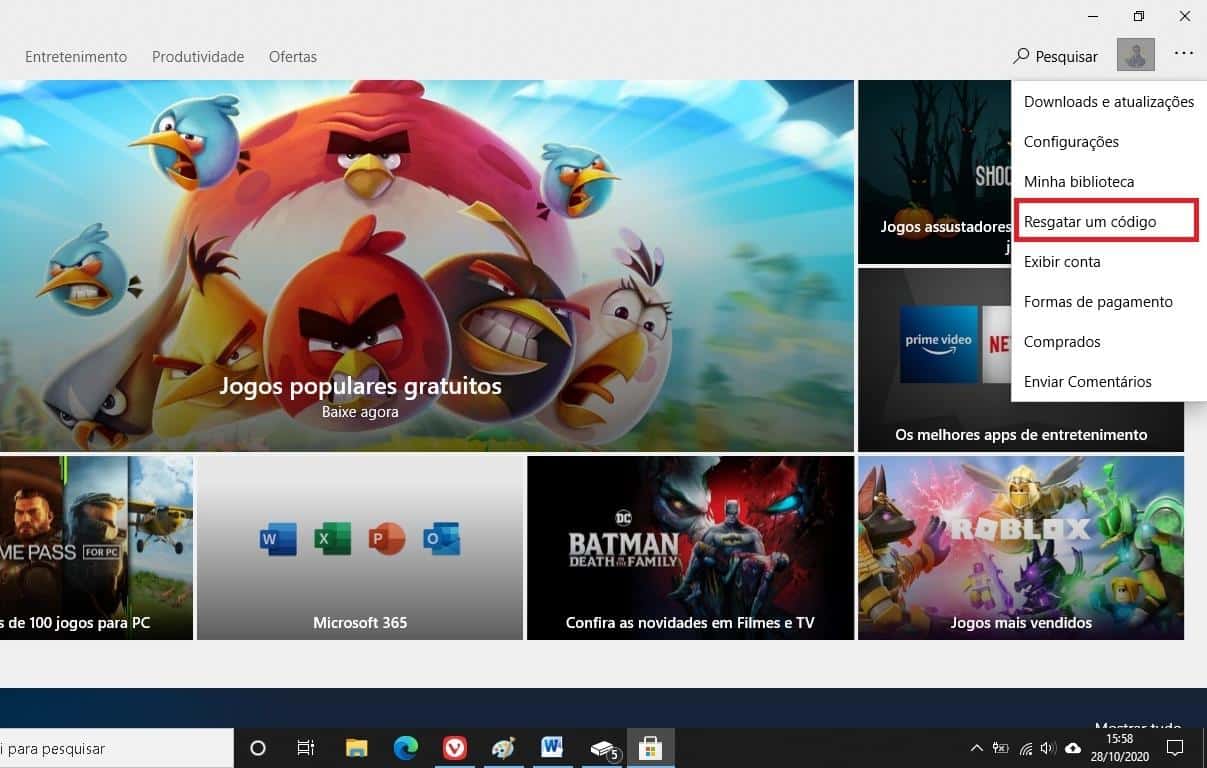Screen dimensions: 1207x768
Task: Launch Vivaldi browser from the taskbar
Action: coord(455,748)
